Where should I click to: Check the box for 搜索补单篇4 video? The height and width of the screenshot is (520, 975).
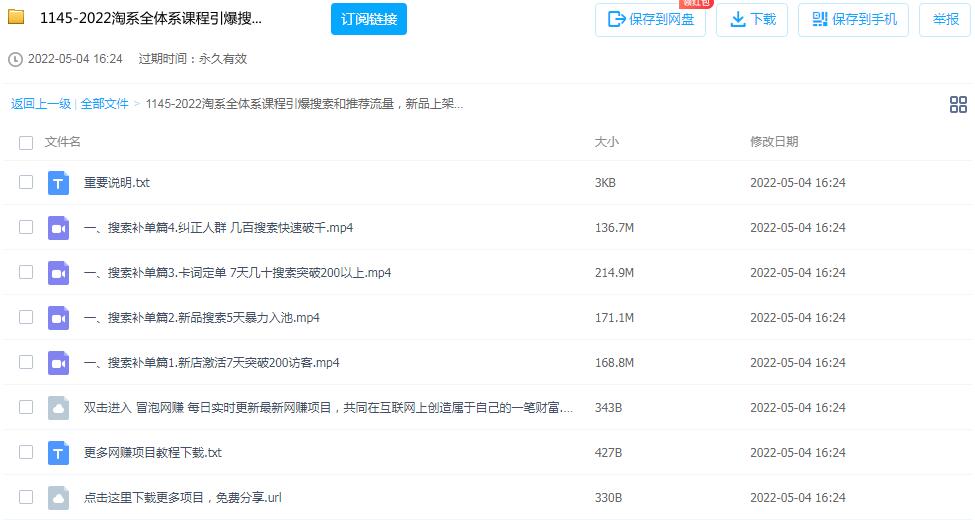click(26, 226)
